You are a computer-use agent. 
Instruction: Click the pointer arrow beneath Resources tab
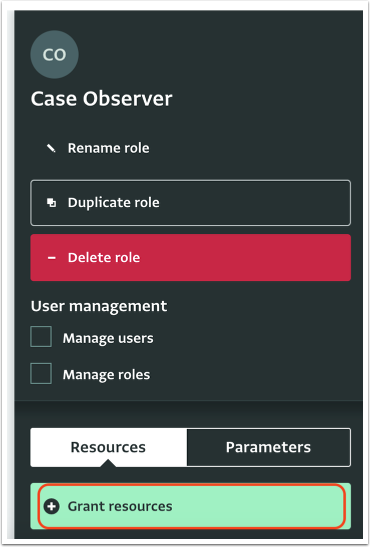click(108, 463)
